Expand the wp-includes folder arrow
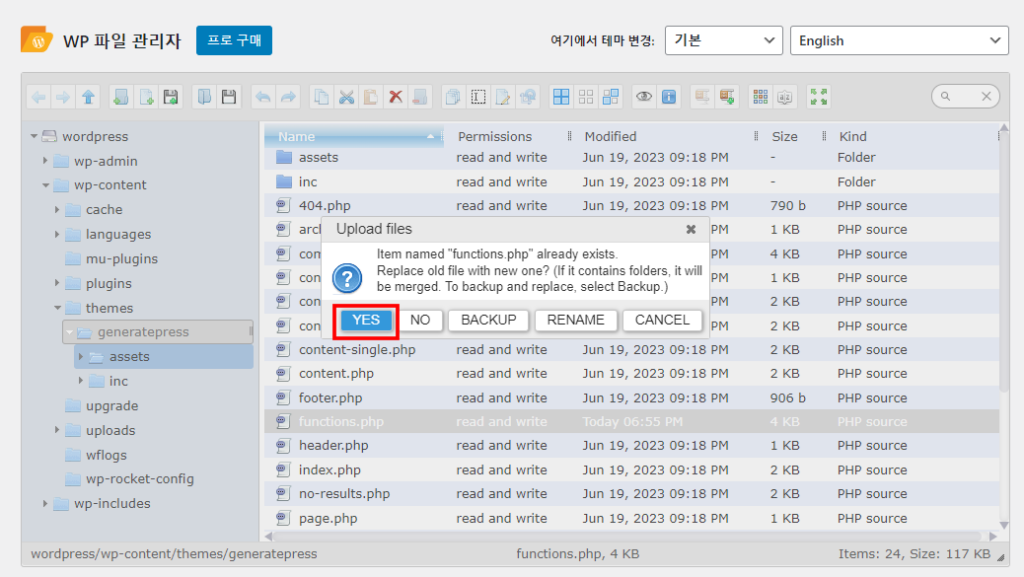Screen dimensions: 1024x577 click(45, 503)
